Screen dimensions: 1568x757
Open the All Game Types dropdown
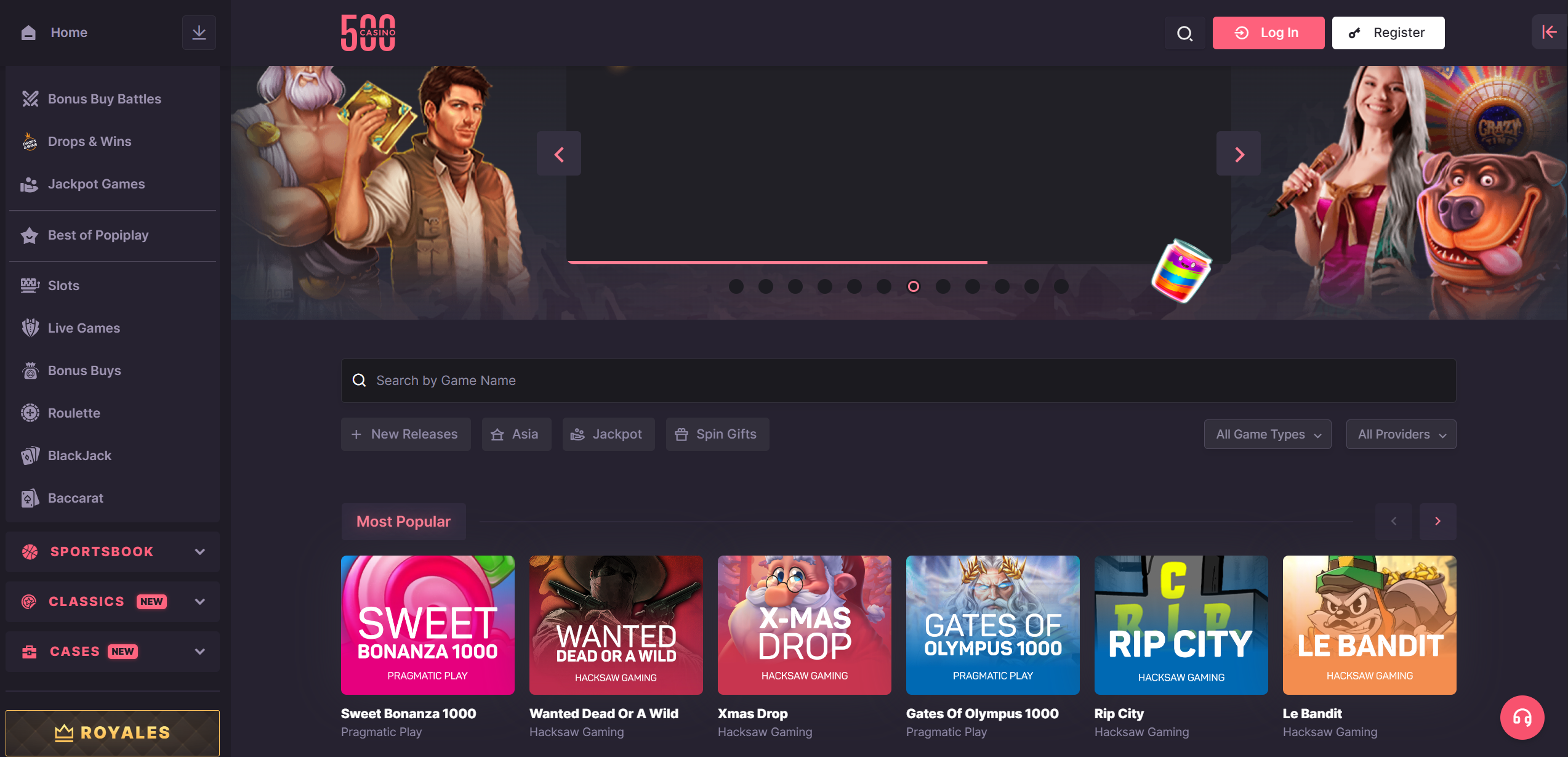(1268, 434)
